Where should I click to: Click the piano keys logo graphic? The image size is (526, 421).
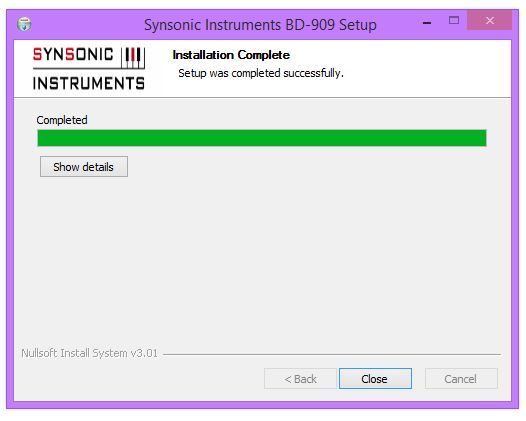click(133, 58)
